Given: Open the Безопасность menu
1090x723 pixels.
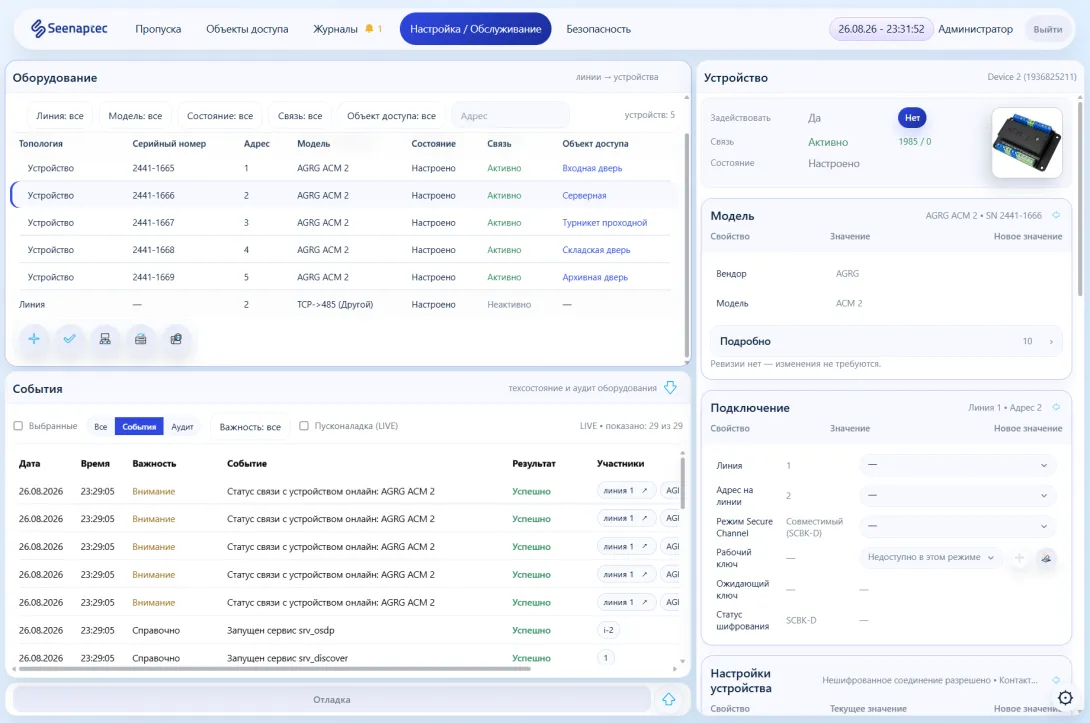Looking at the screenshot, I should coord(599,29).
